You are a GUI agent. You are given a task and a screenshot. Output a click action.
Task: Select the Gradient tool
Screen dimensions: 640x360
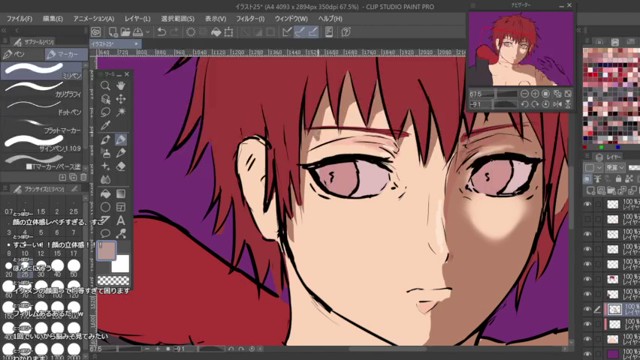(120, 194)
